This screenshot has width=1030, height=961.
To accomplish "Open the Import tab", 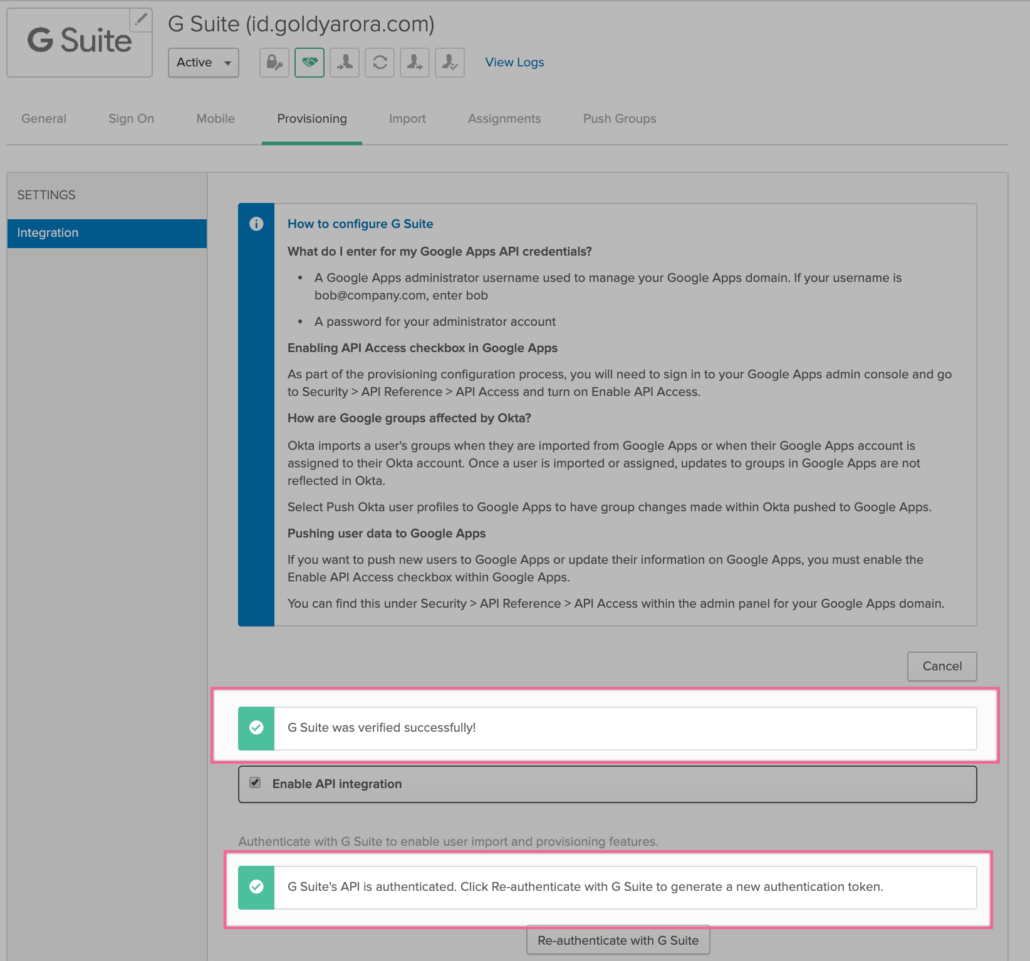I will pyautogui.click(x=407, y=119).
